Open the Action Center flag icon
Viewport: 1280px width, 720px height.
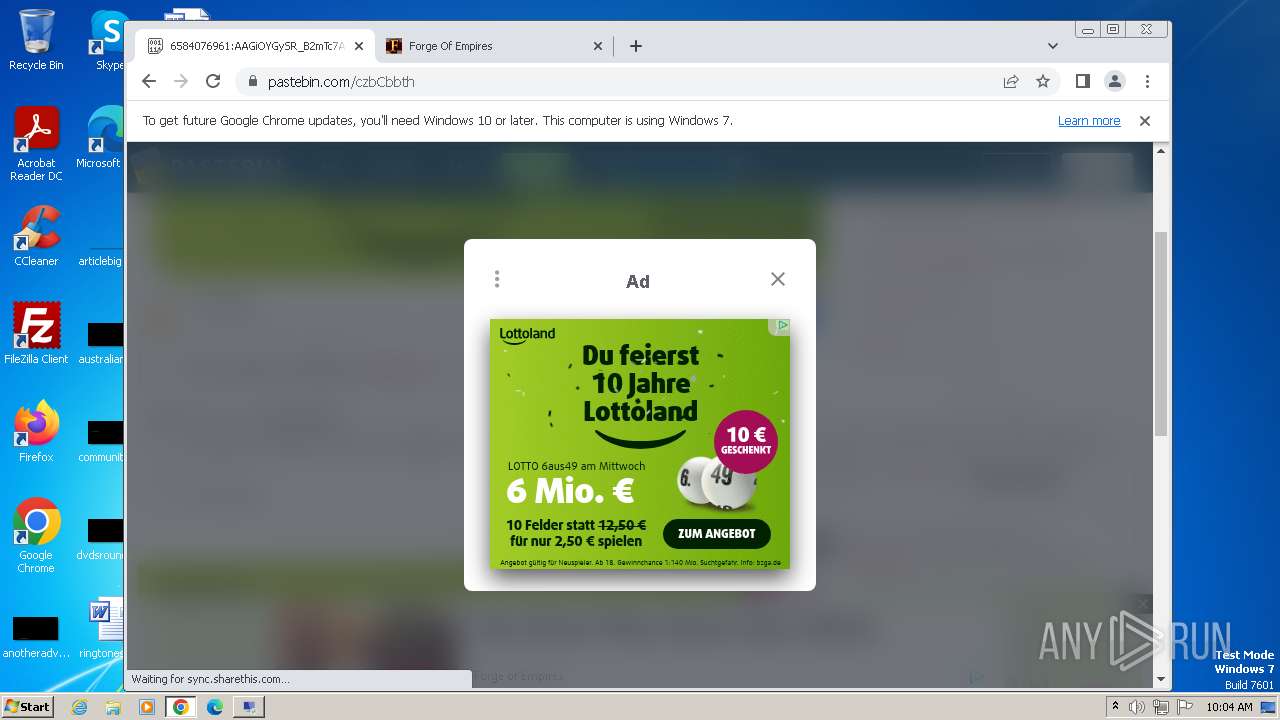click(1183, 707)
